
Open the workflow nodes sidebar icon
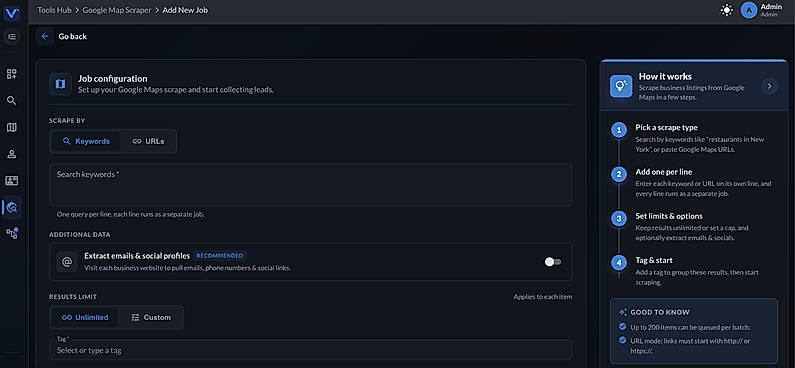(12, 233)
